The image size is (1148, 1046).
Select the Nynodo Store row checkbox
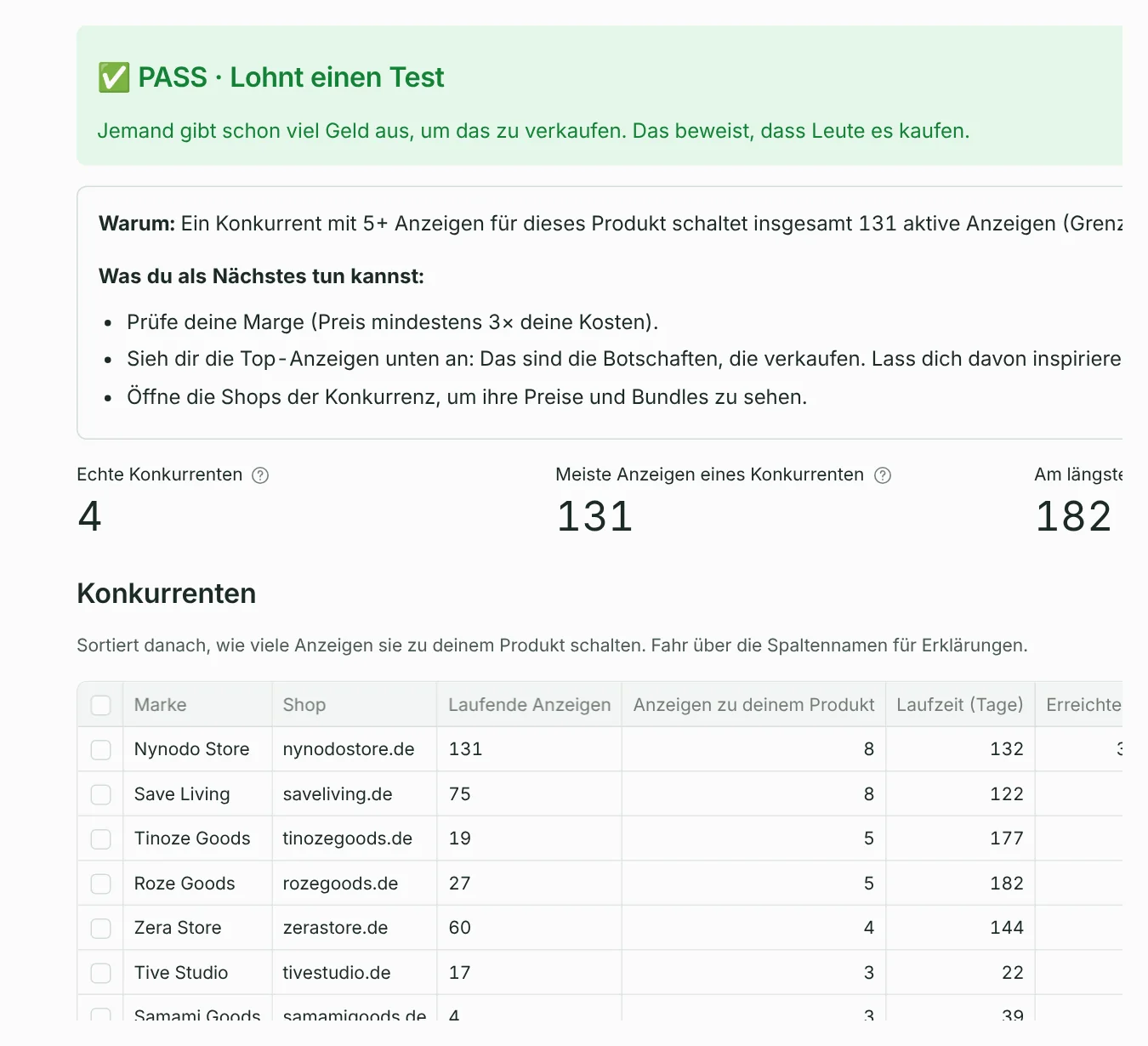(x=101, y=749)
